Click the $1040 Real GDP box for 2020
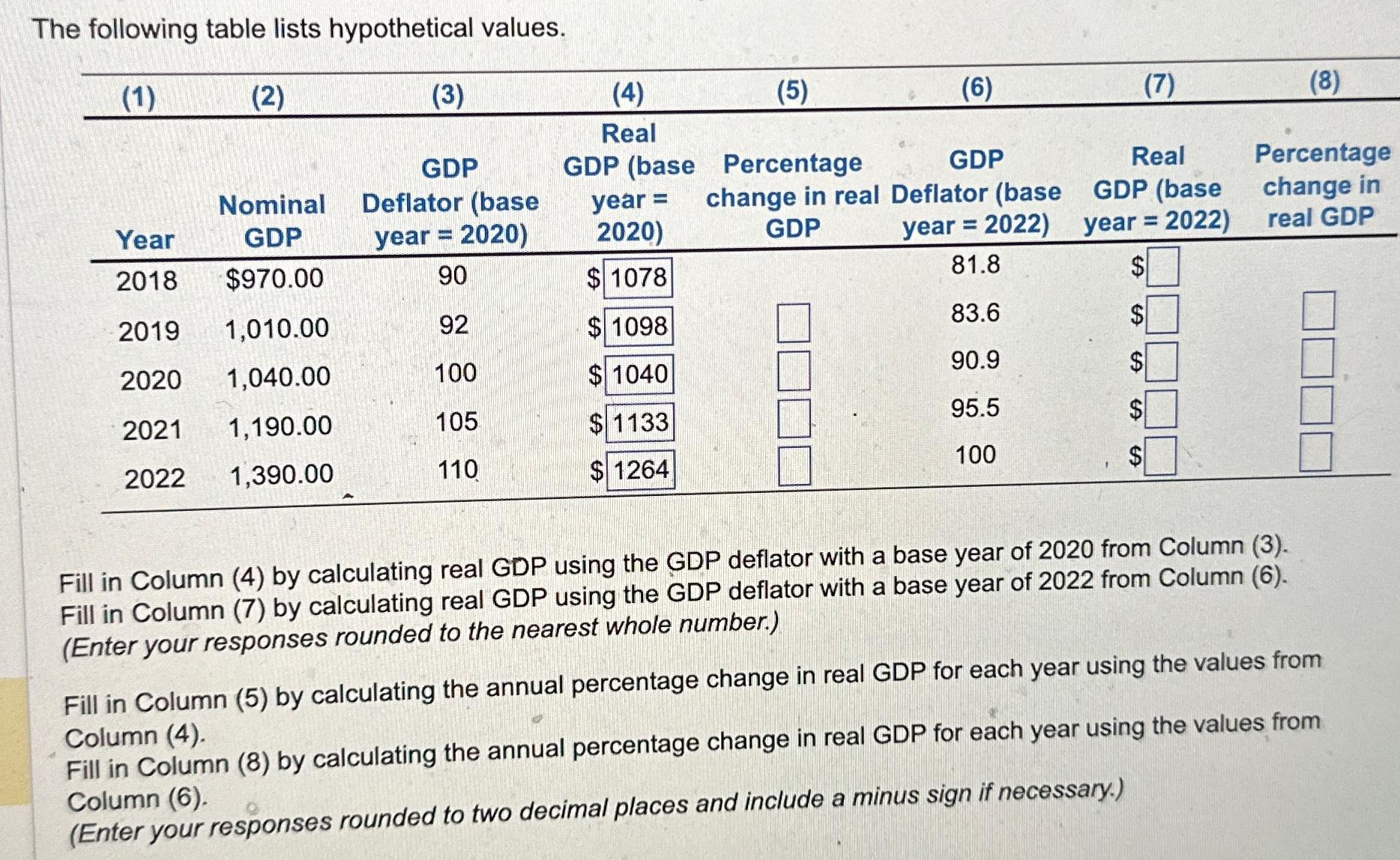 [639, 375]
